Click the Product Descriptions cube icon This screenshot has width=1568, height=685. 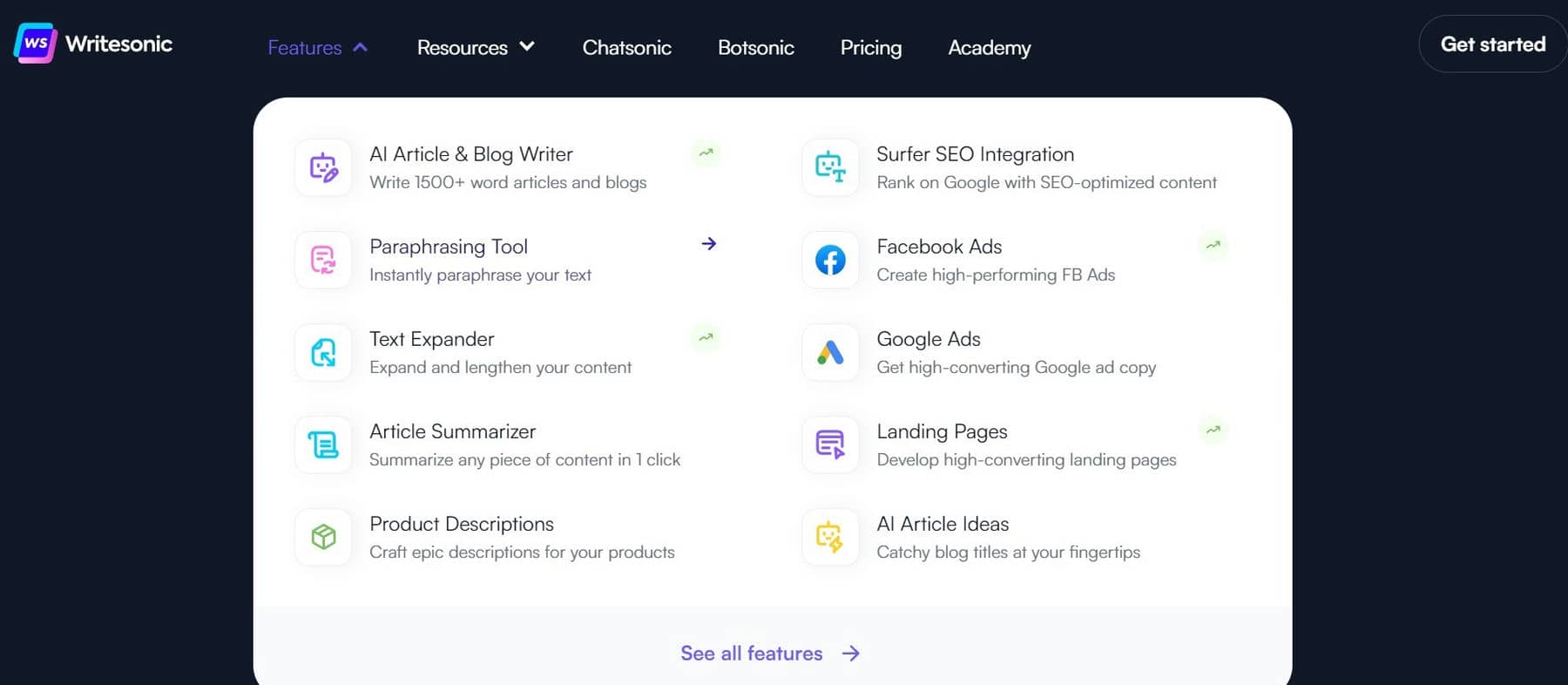point(322,537)
